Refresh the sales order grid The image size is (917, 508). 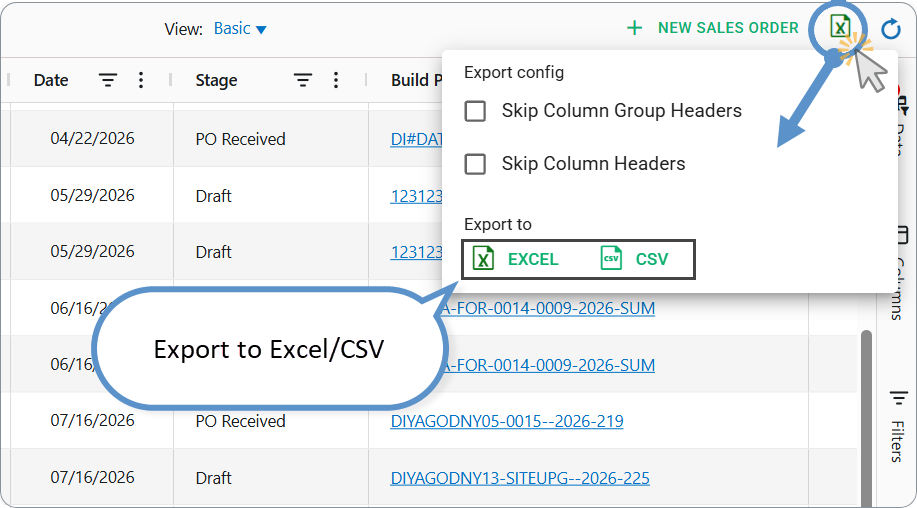pyautogui.click(x=891, y=28)
